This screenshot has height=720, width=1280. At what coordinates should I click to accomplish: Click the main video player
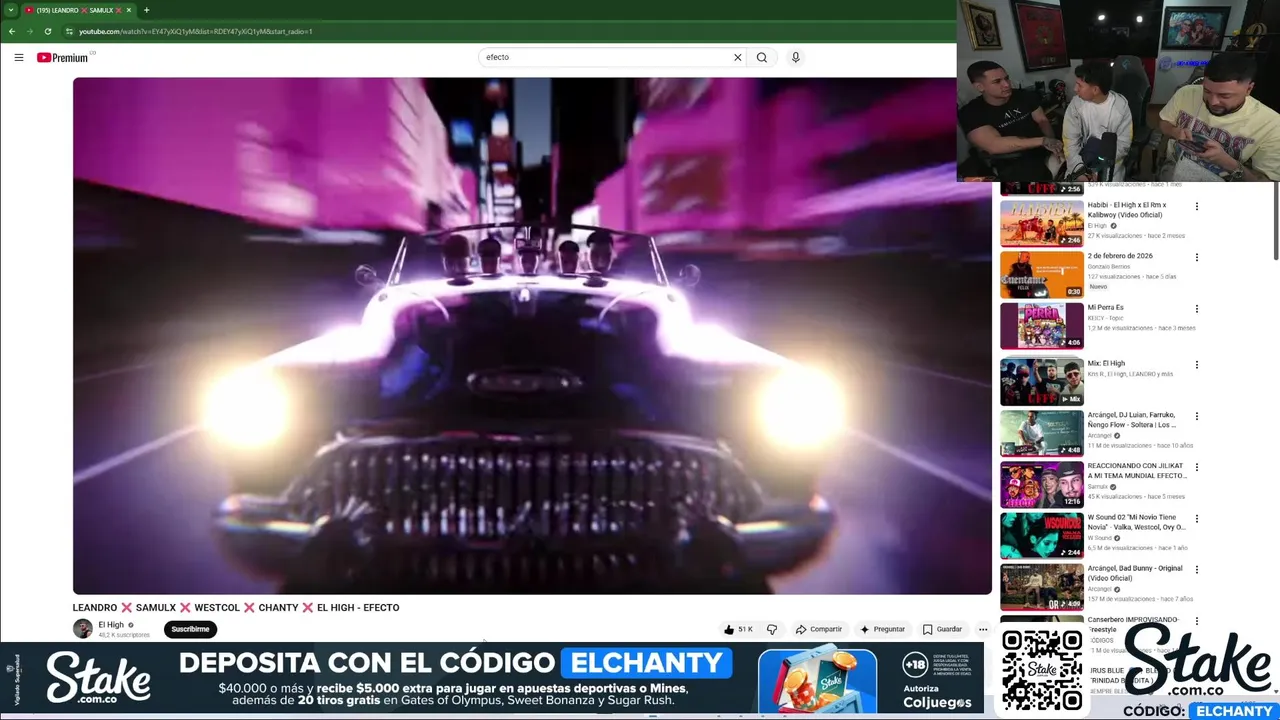click(532, 336)
